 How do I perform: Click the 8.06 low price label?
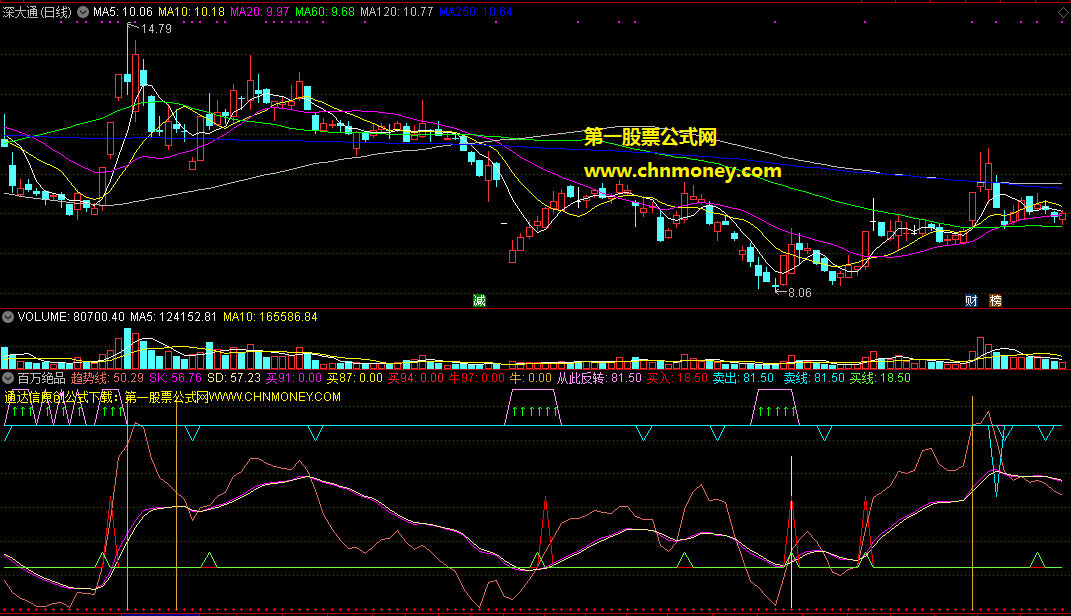click(800, 292)
